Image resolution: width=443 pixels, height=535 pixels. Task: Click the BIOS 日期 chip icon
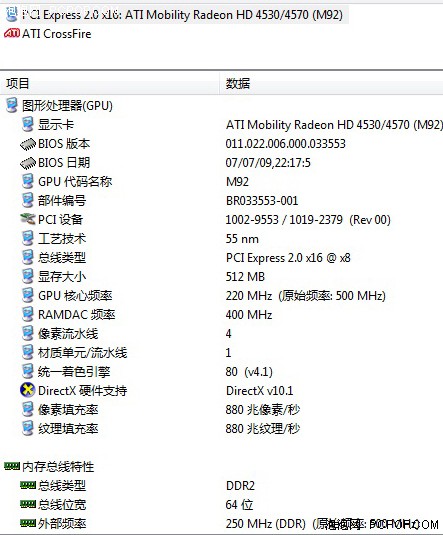coord(28,163)
